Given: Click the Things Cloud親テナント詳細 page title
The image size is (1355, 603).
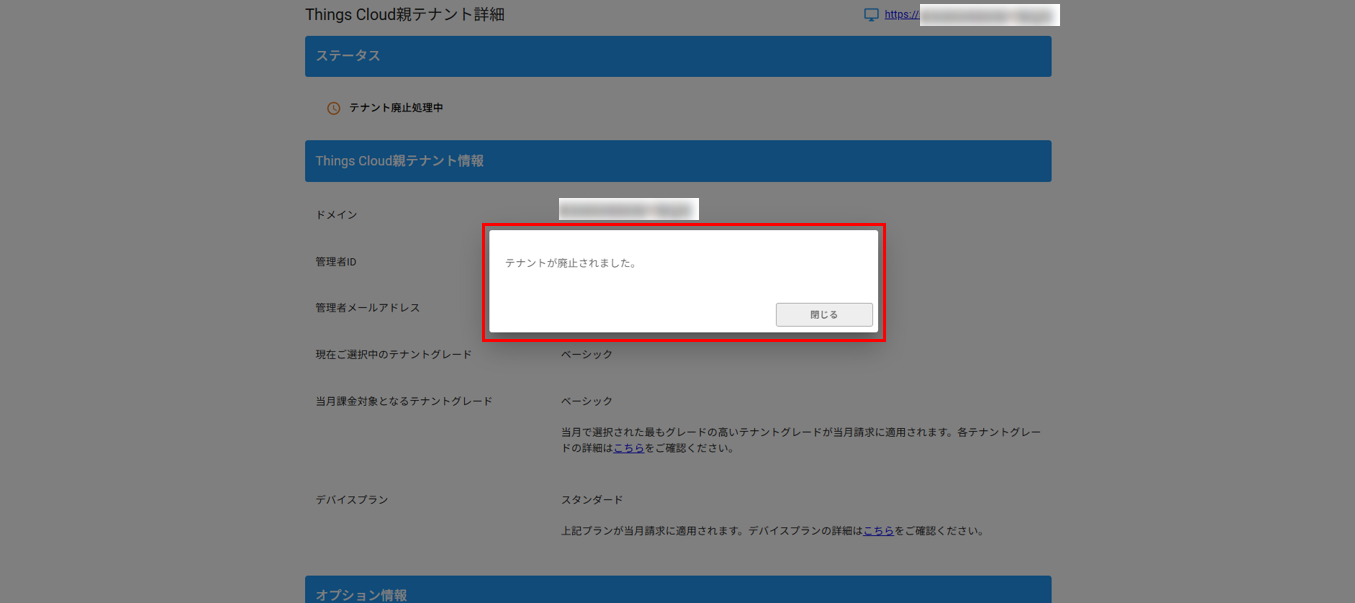Looking at the screenshot, I should [404, 14].
